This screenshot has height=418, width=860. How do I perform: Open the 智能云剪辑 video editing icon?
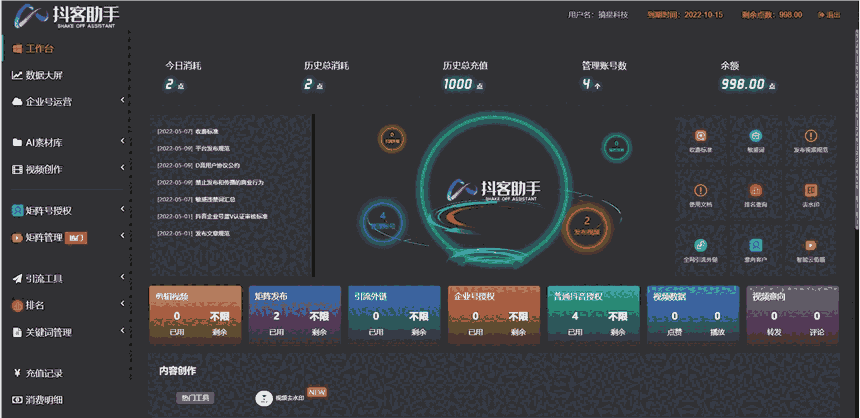coord(811,245)
